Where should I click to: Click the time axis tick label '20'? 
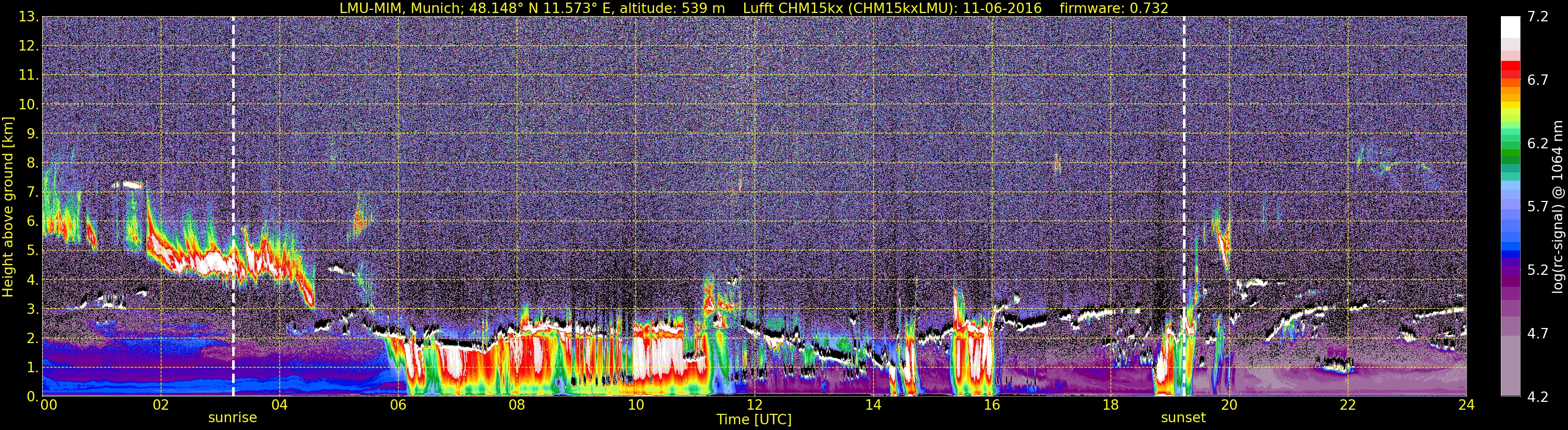(x=1229, y=405)
